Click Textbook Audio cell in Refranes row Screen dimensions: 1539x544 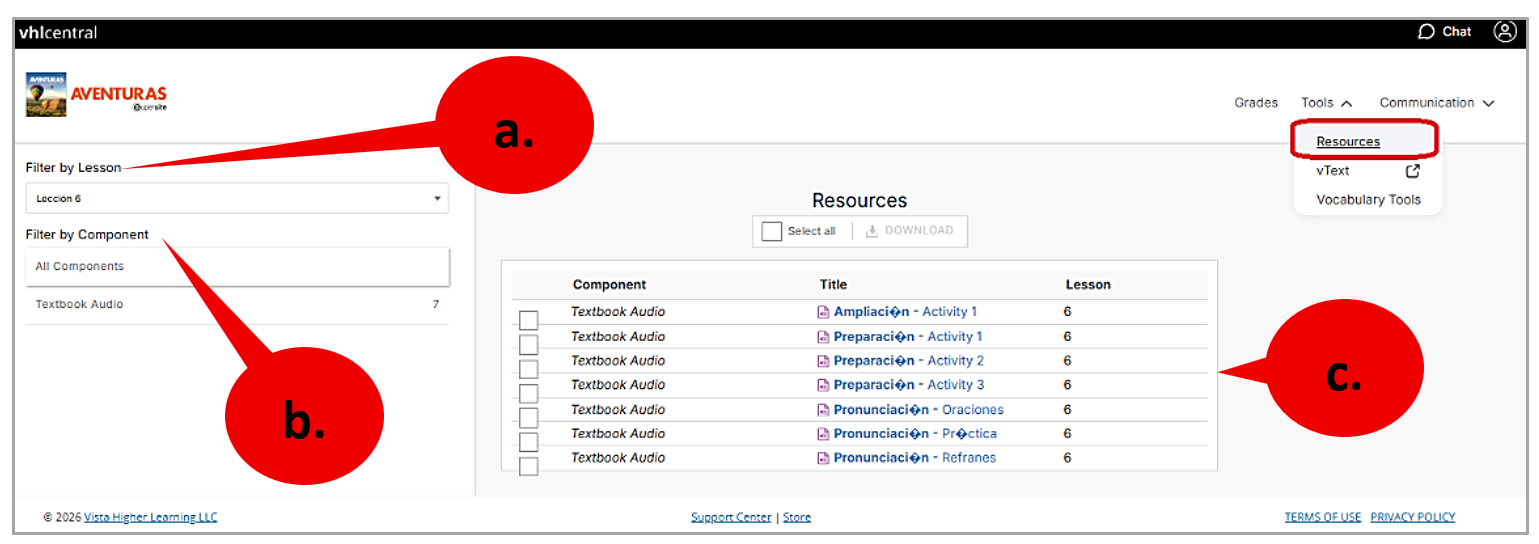618,458
